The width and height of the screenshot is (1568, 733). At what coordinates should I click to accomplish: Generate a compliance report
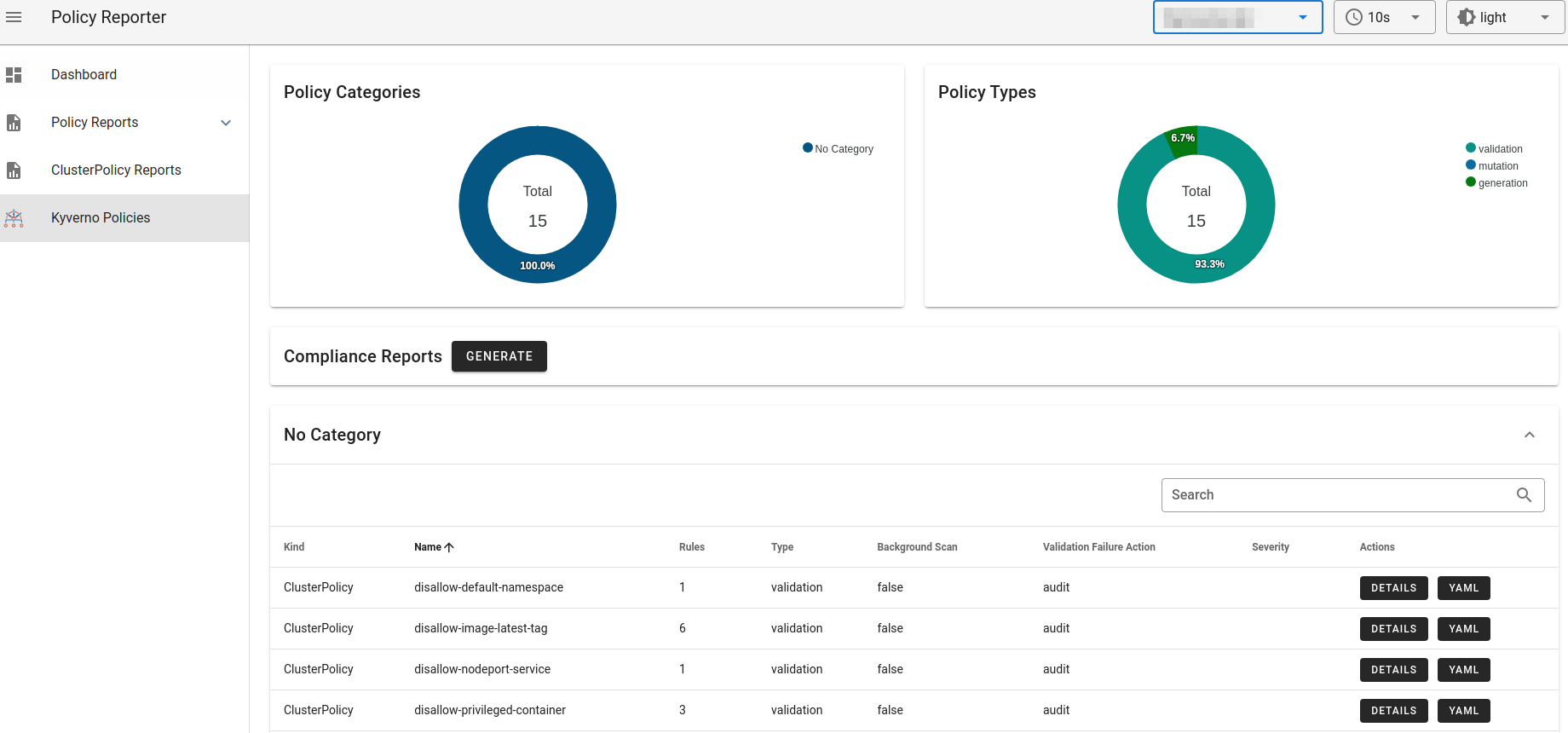pyautogui.click(x=499, y=356)
